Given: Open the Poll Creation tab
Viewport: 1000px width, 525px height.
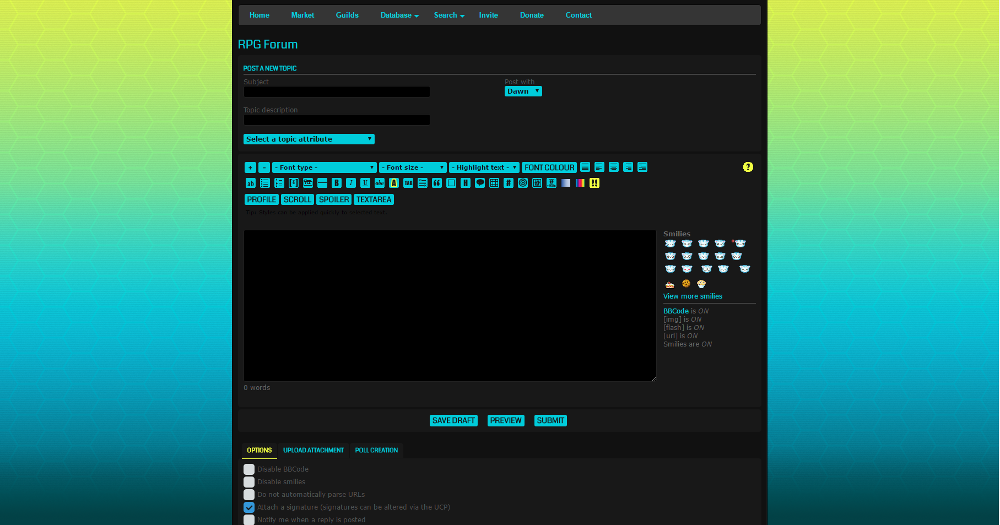Looking at the screenshot, I should 376,450.
